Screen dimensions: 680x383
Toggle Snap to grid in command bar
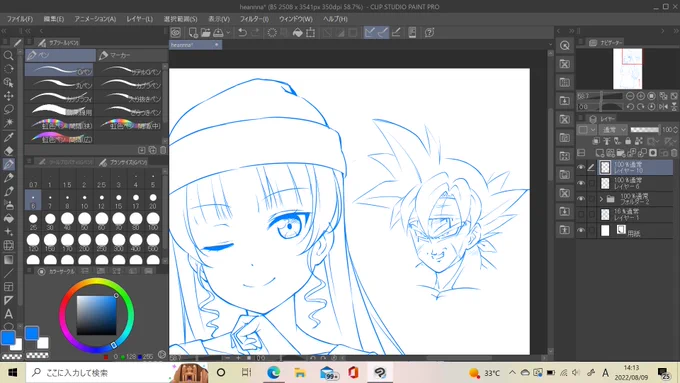tap(396, 33)
